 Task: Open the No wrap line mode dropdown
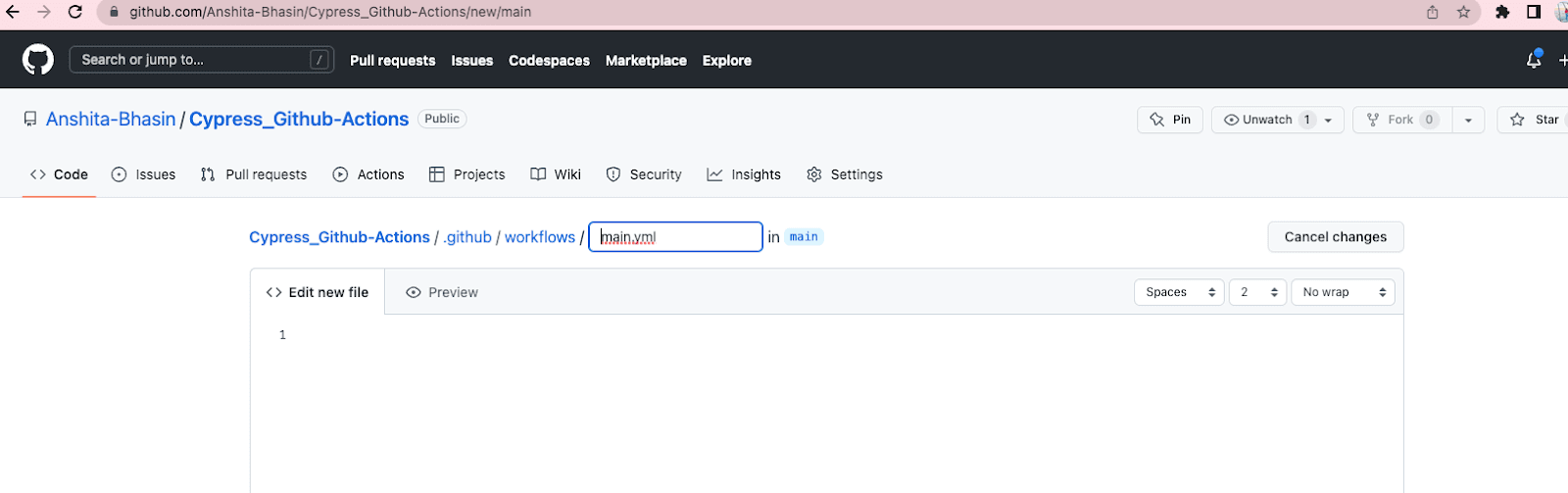tap(1343, 292)
